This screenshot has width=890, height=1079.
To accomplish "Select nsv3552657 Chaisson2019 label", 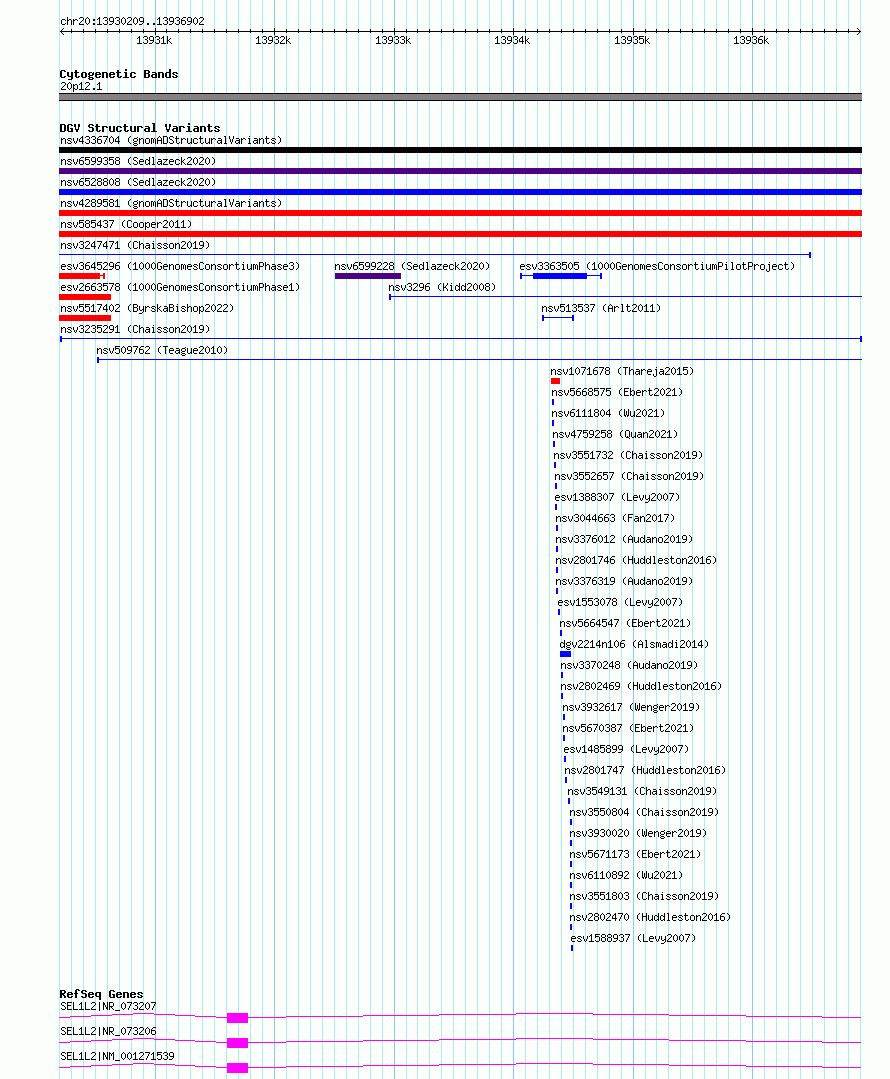I will tap(629, 476).
